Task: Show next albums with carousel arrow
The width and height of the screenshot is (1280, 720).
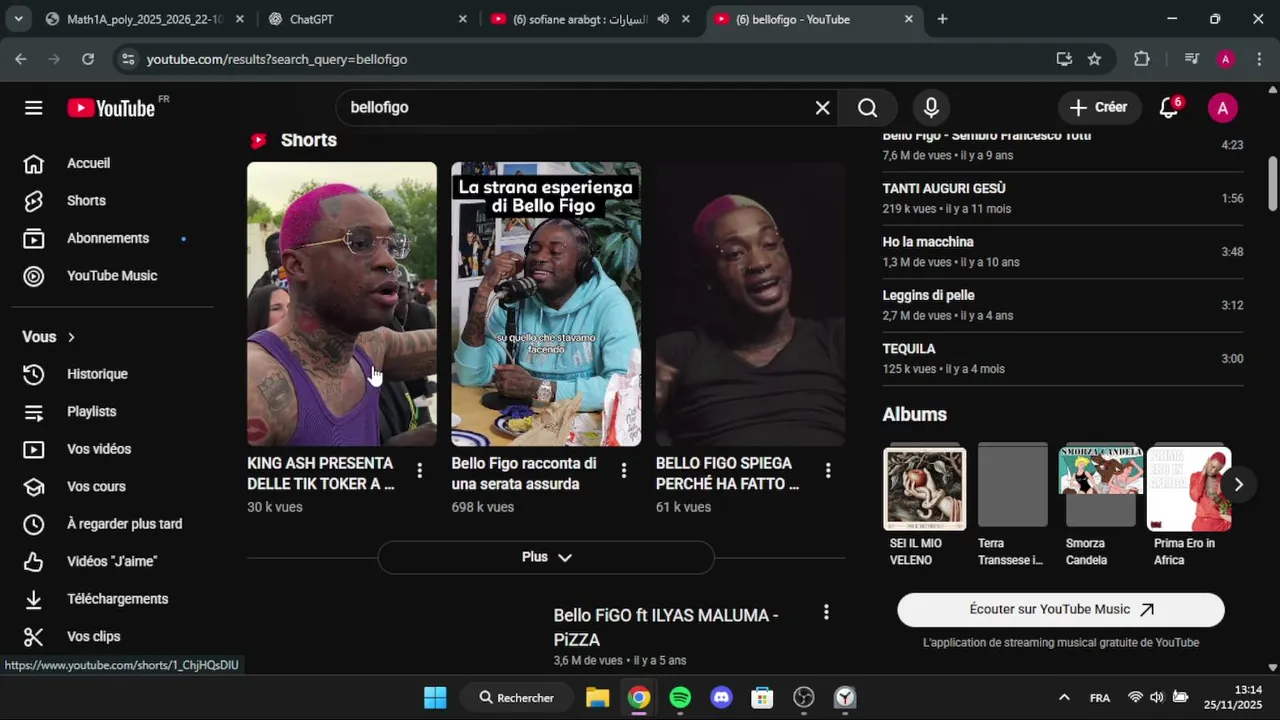Action: [1238, 485]
